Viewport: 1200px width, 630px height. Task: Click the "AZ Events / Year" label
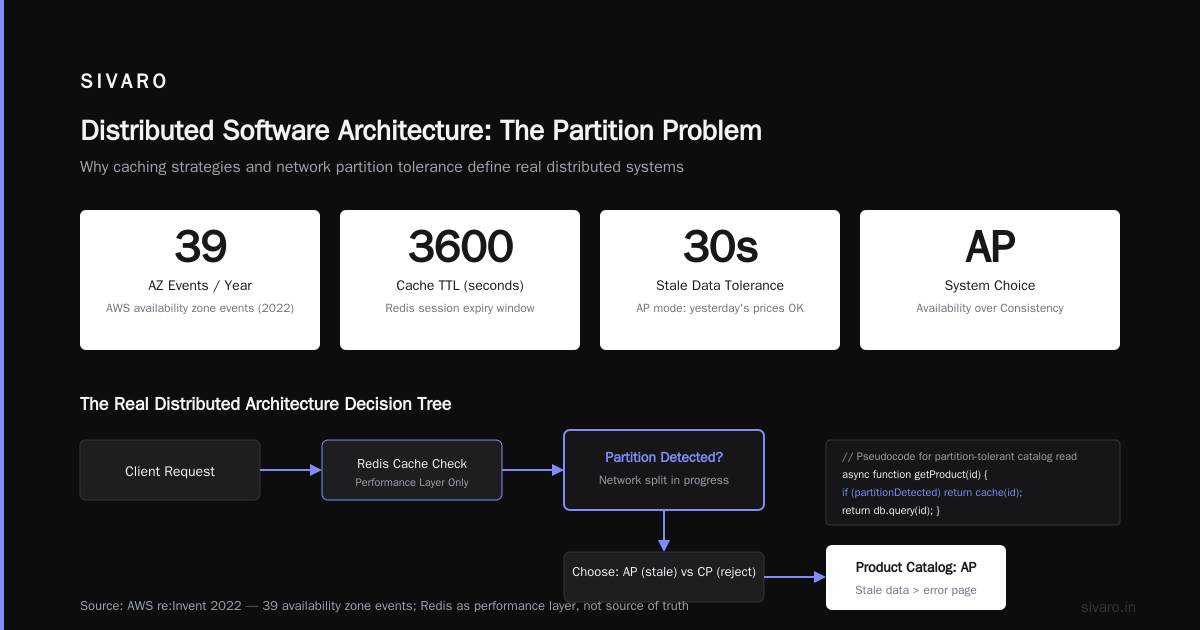(x=200, y=286)
